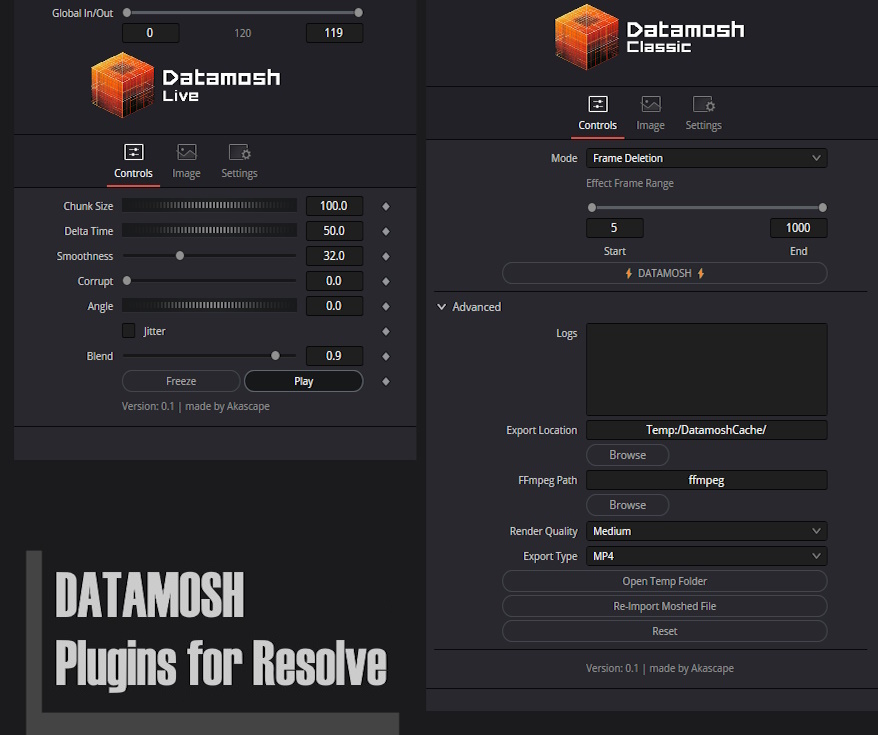Click Export Location field Temp:/DatamoshCache/
This screenshot has width=878, height=735.
[x=707, y=430]
